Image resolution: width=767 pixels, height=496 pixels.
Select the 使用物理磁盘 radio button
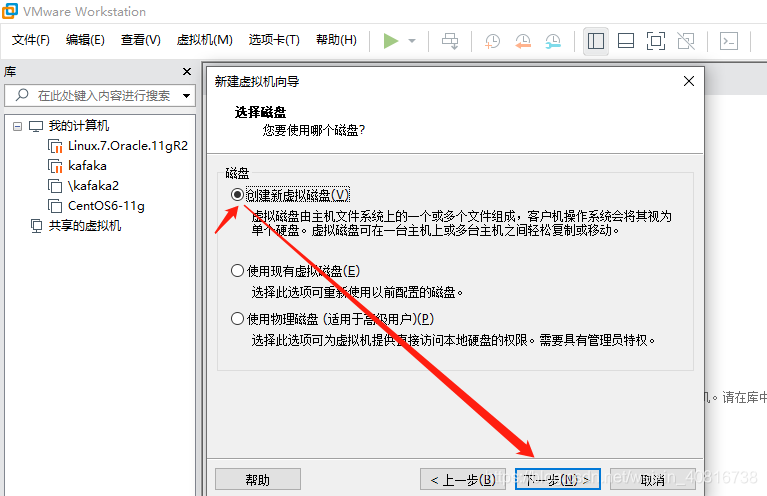point(237,318)
